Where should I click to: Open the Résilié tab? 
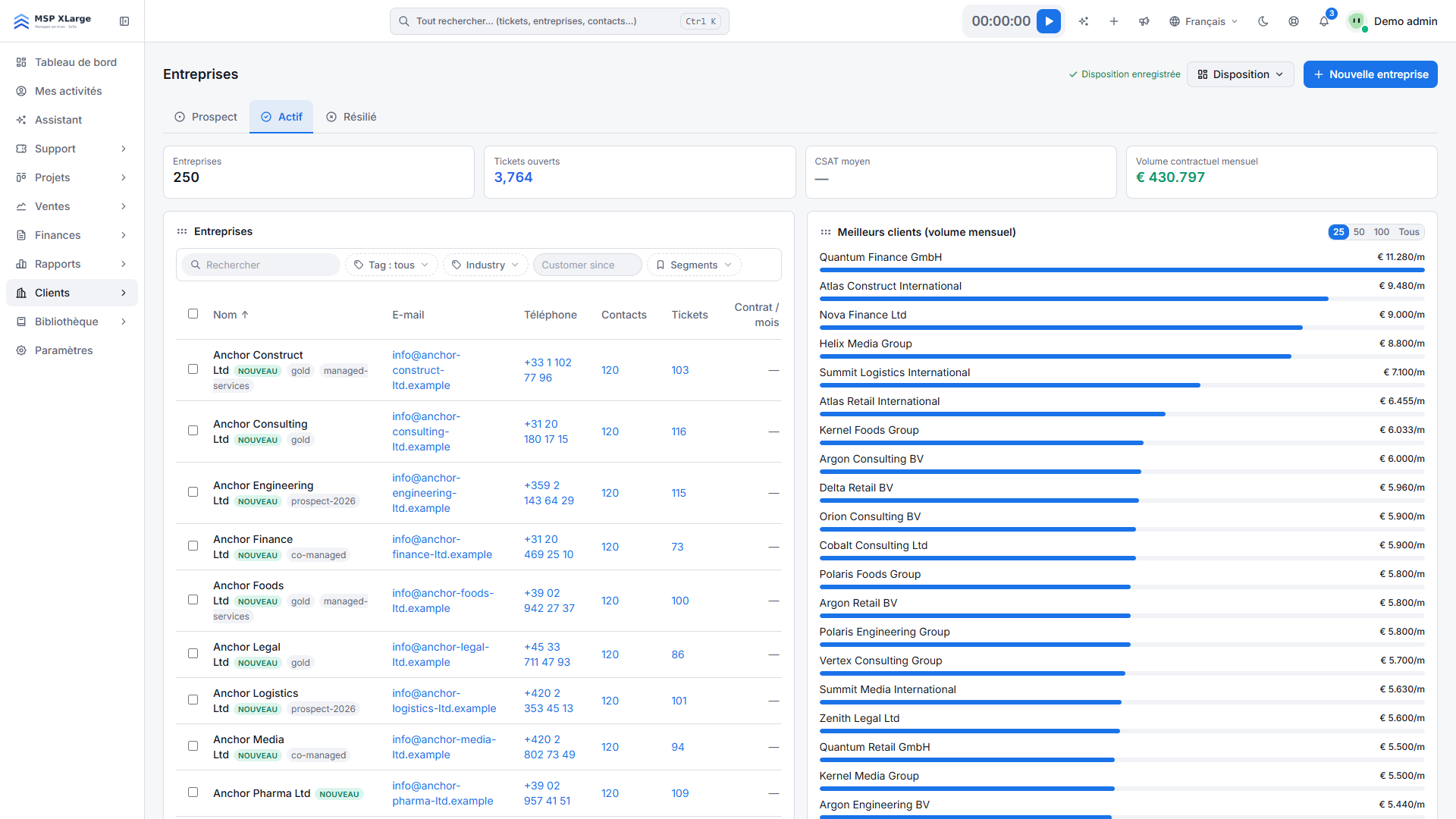pyautogui.click(x=351, y=117)
